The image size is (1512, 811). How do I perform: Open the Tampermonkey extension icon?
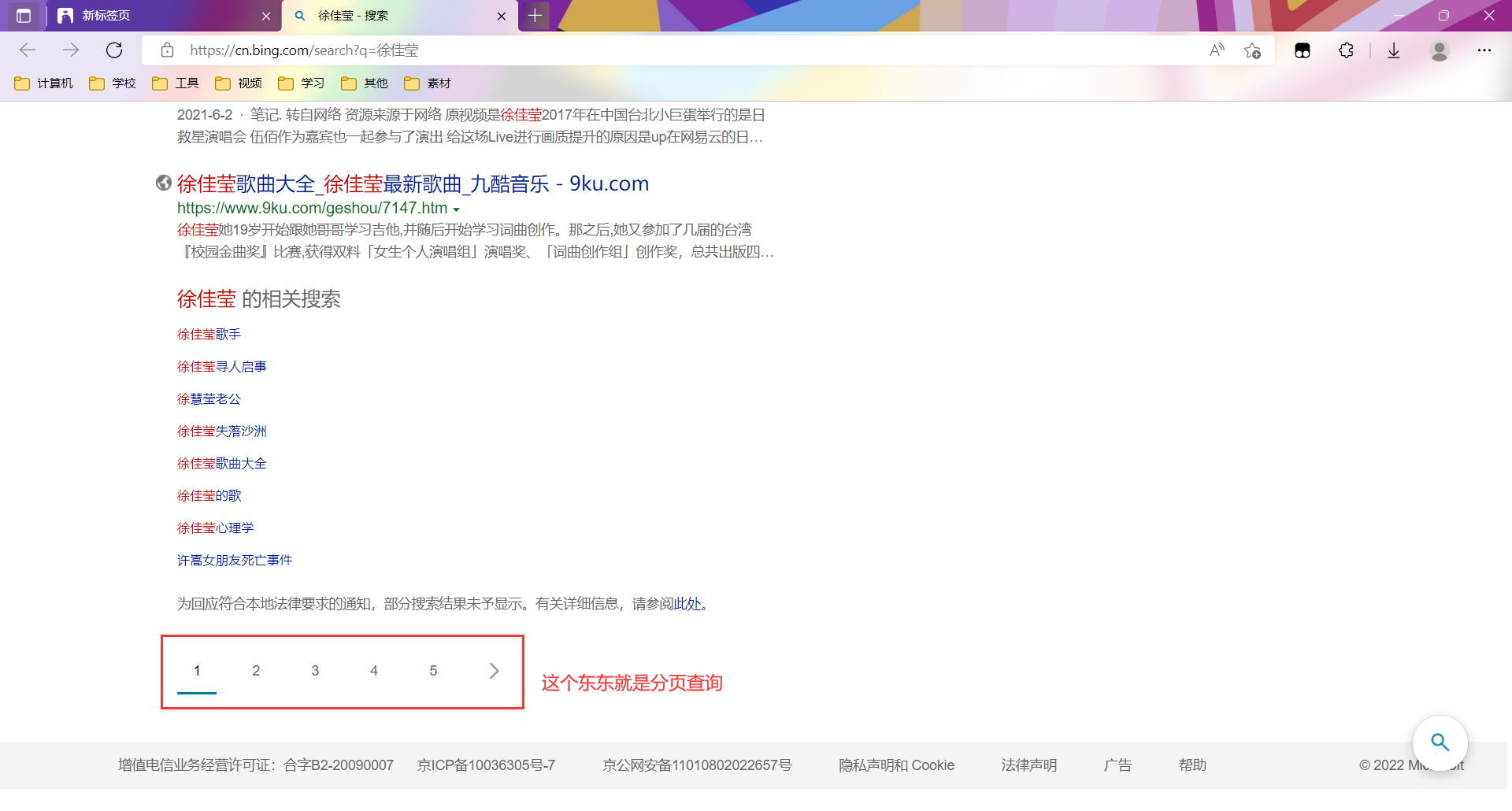pyautogui.click(x=1303, y=50)
